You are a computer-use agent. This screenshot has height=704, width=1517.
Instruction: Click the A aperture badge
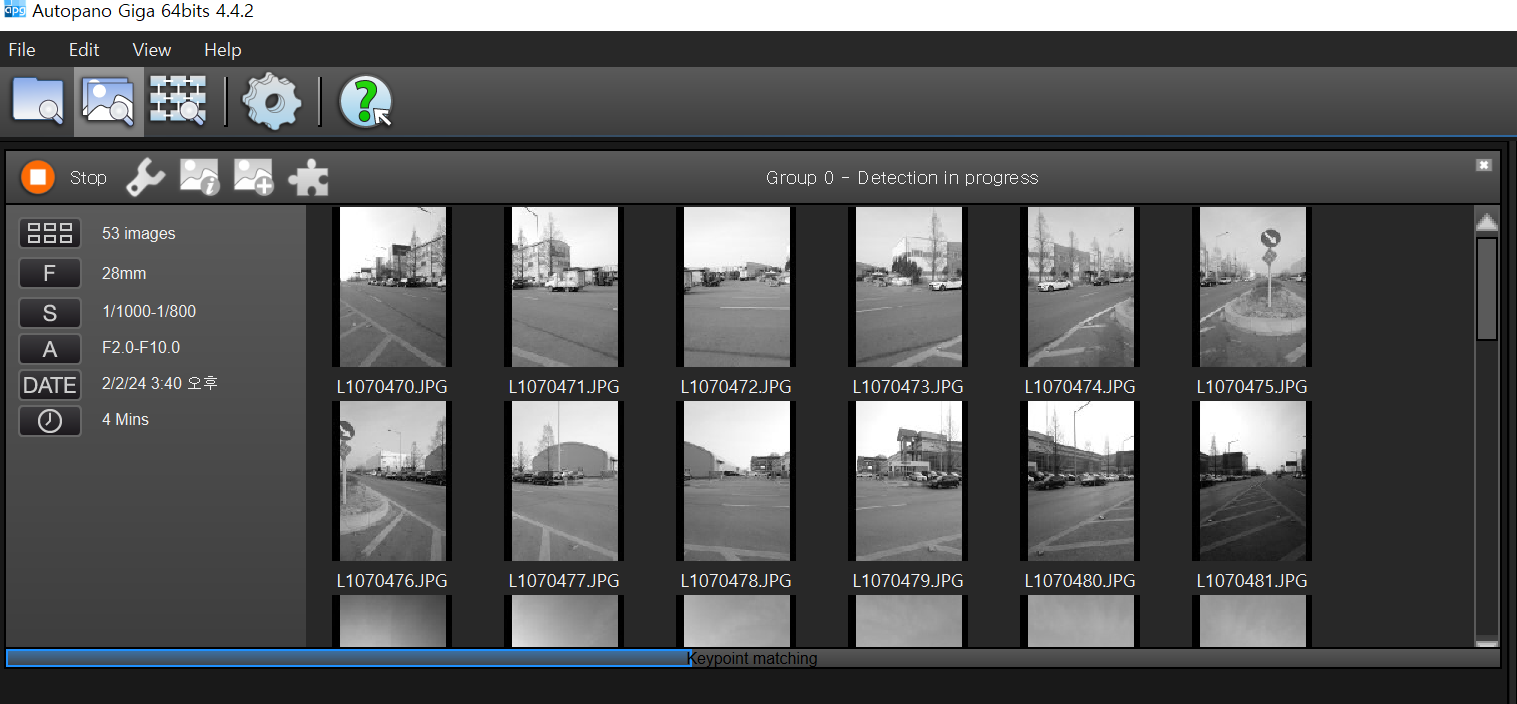[x=50, y=349]
